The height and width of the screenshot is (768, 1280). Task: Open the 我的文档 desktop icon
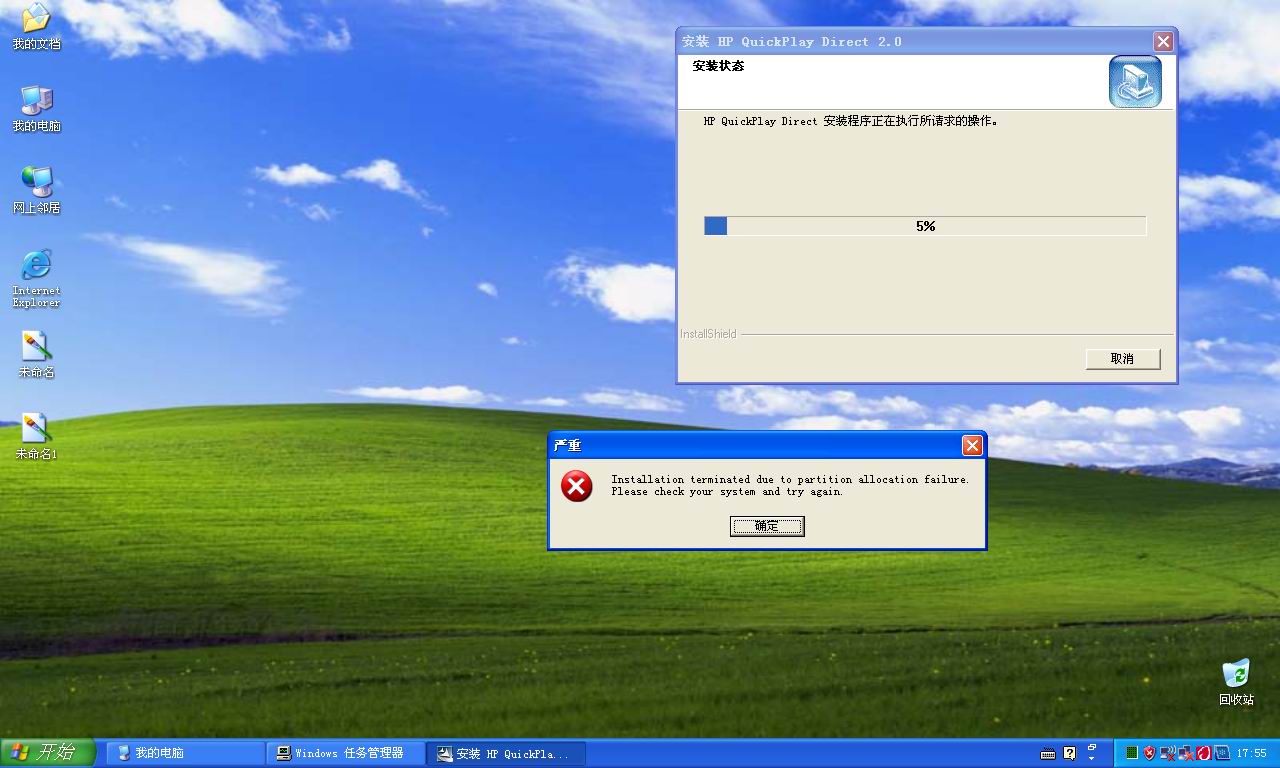pyautogui.click(x=36, y=28)
